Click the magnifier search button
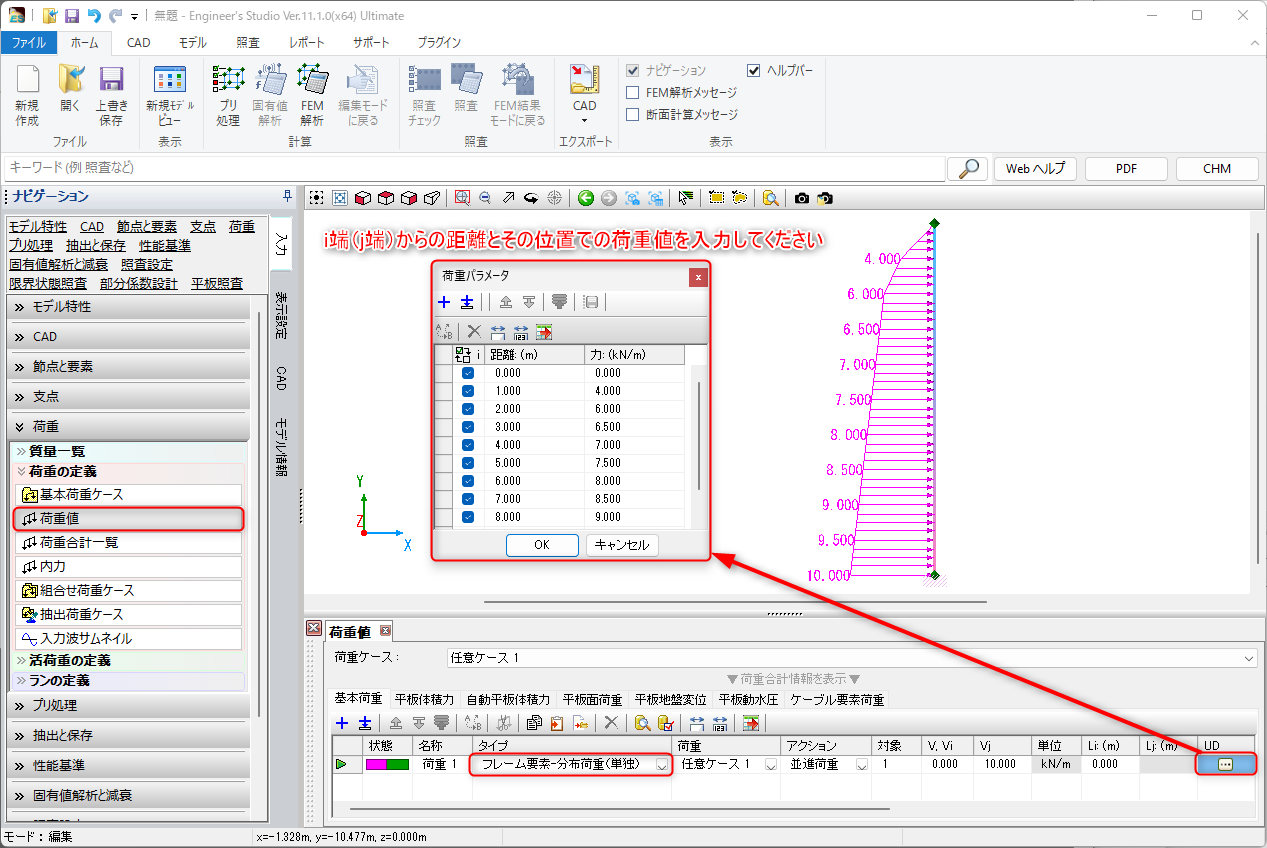The image size is (1267, 848). point(967,169)
